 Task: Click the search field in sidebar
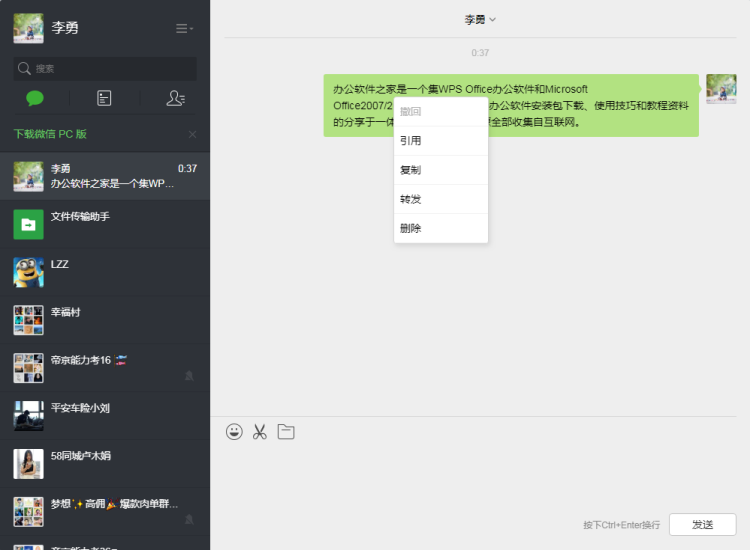click(105, 68)
